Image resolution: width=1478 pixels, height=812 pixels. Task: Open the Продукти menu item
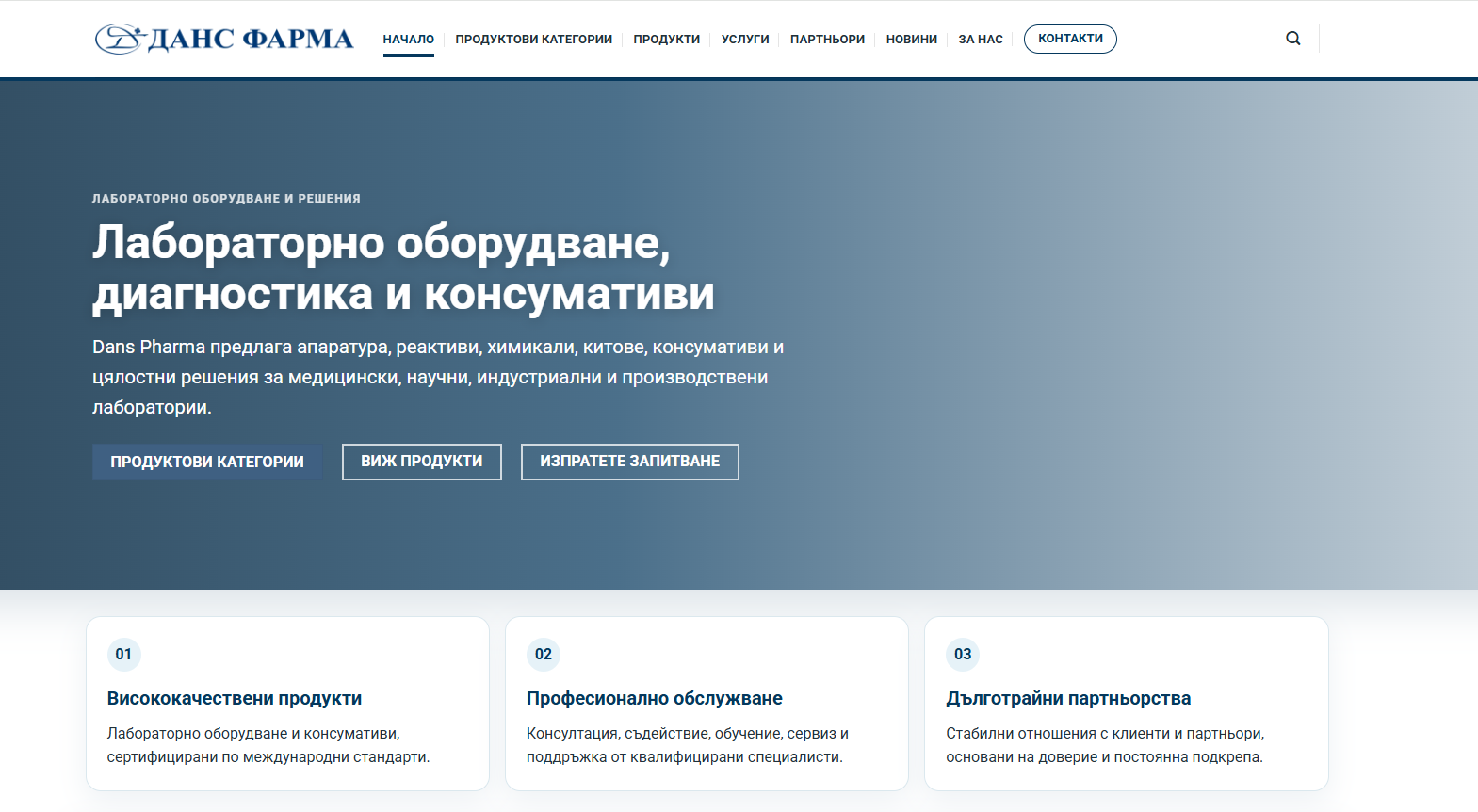tap(667, 40)
